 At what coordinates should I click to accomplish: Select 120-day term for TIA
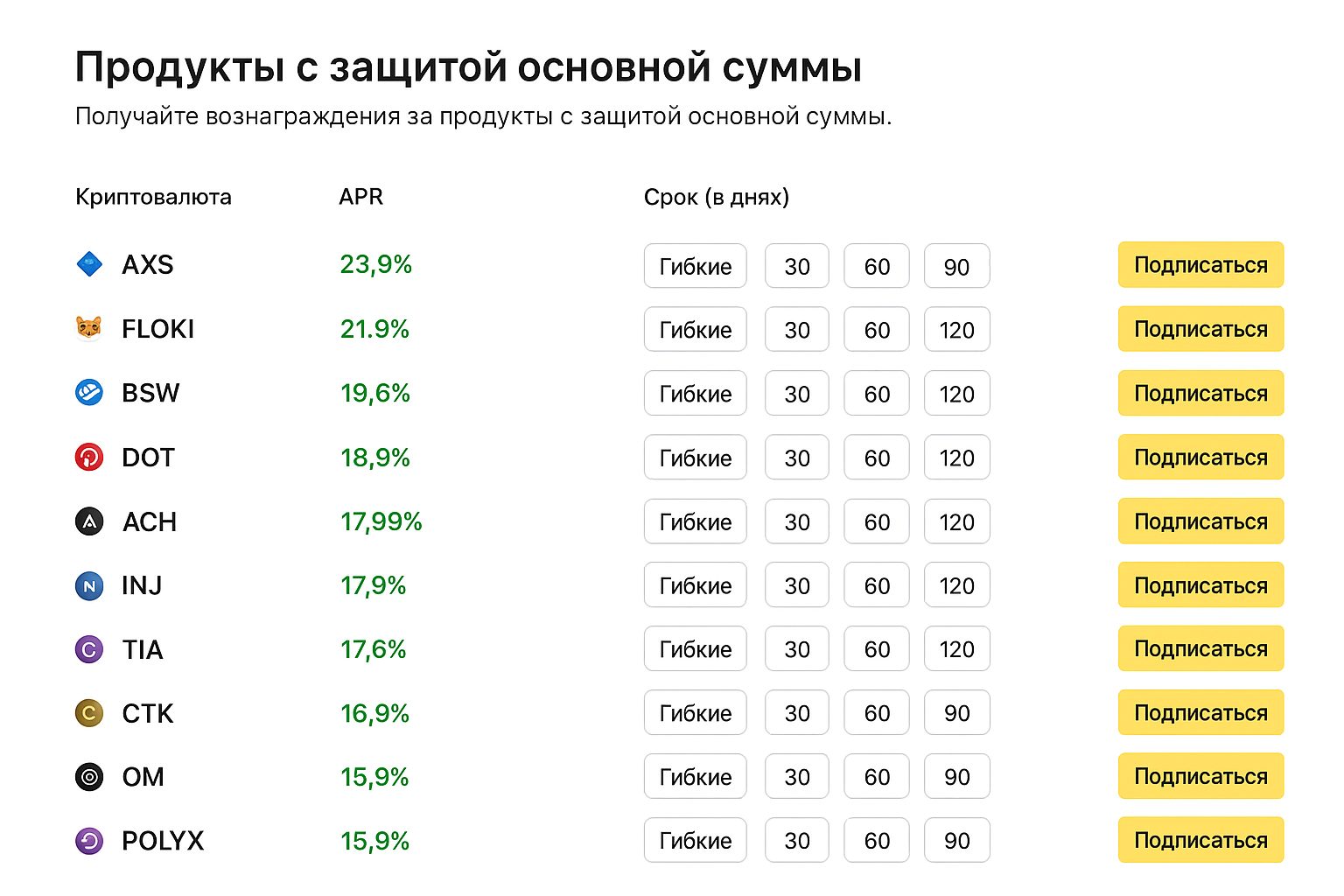point(956,649)
